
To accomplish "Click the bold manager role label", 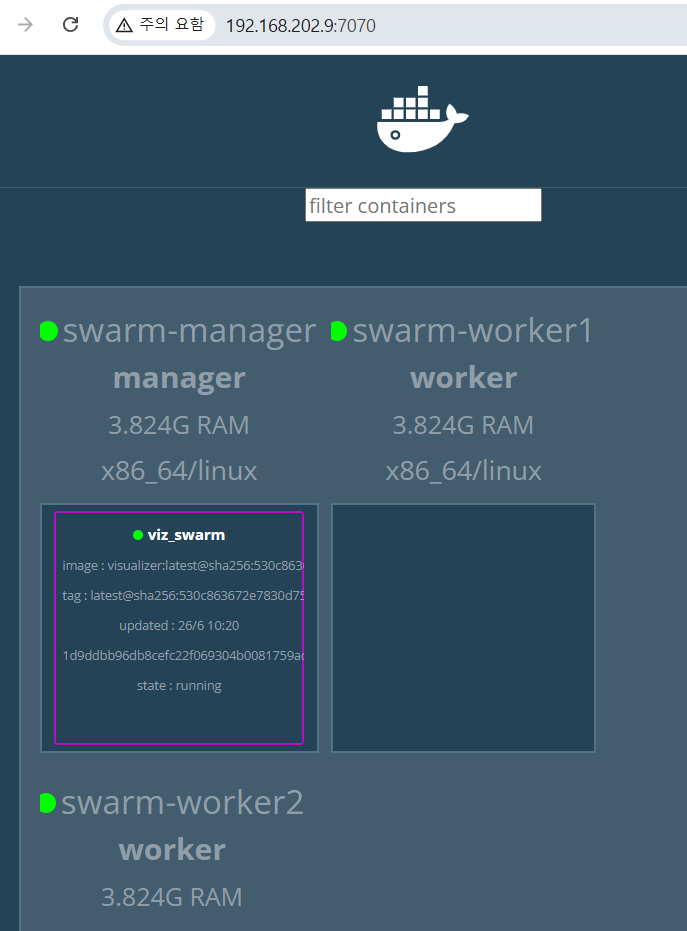I will (x=179, y=378).
